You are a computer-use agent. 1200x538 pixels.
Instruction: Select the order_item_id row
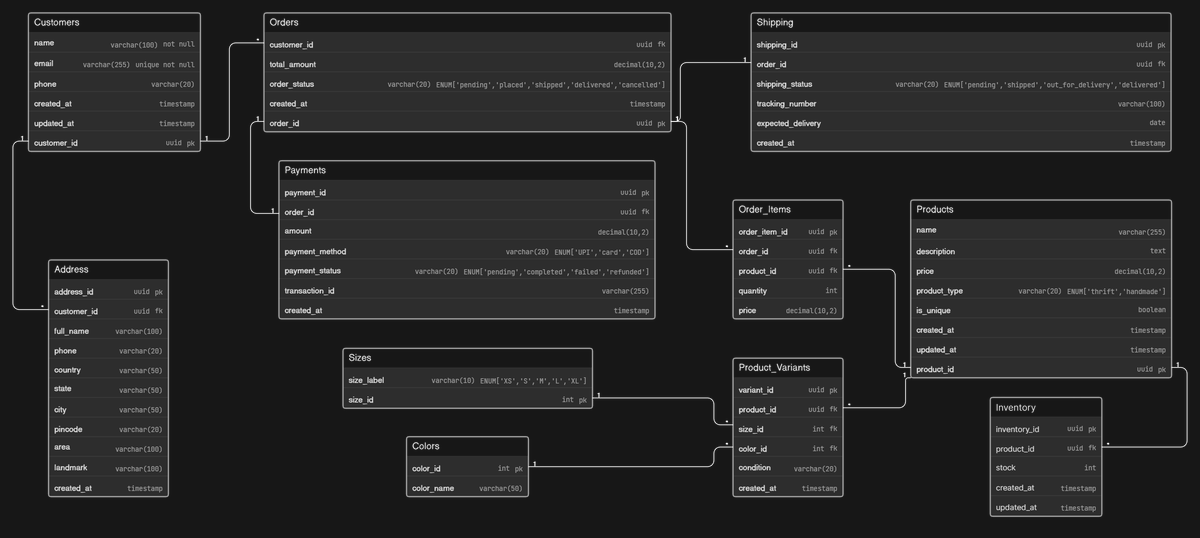click(x=788, y=232)
